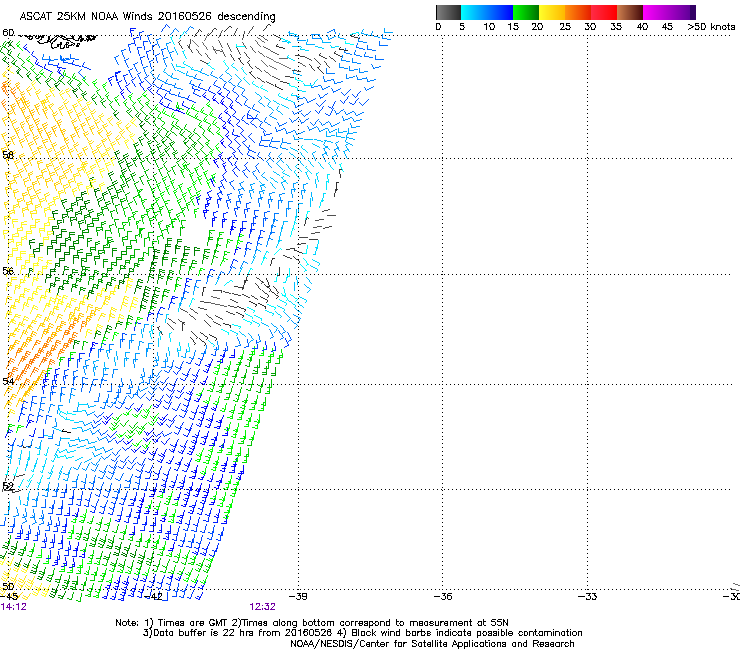Image resolution: width=740 pixels, height=650 pixels.
Task: Click the '35' legend scale label
Action: pyautogui.click(x=616, y=27)
